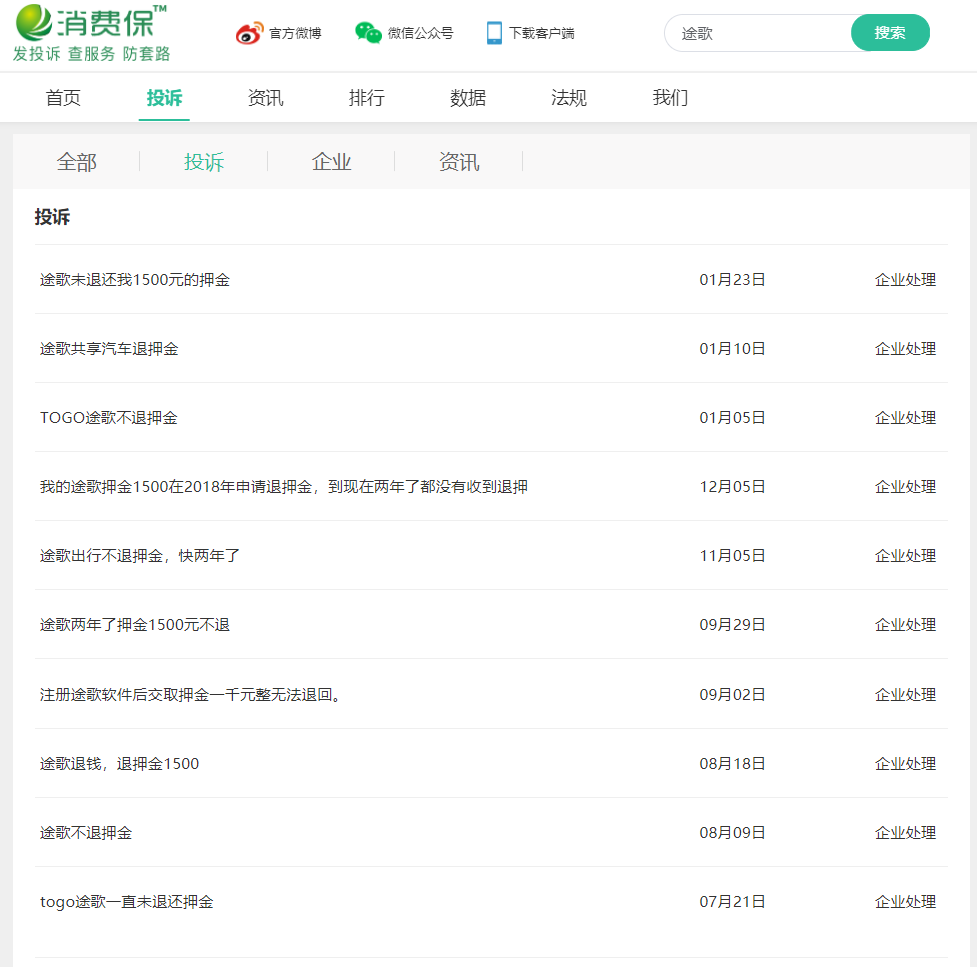The width and height of the screenshot is (977, 967).
Task: Focus the search box containing 途歌
Action: [x=758, y=33]
